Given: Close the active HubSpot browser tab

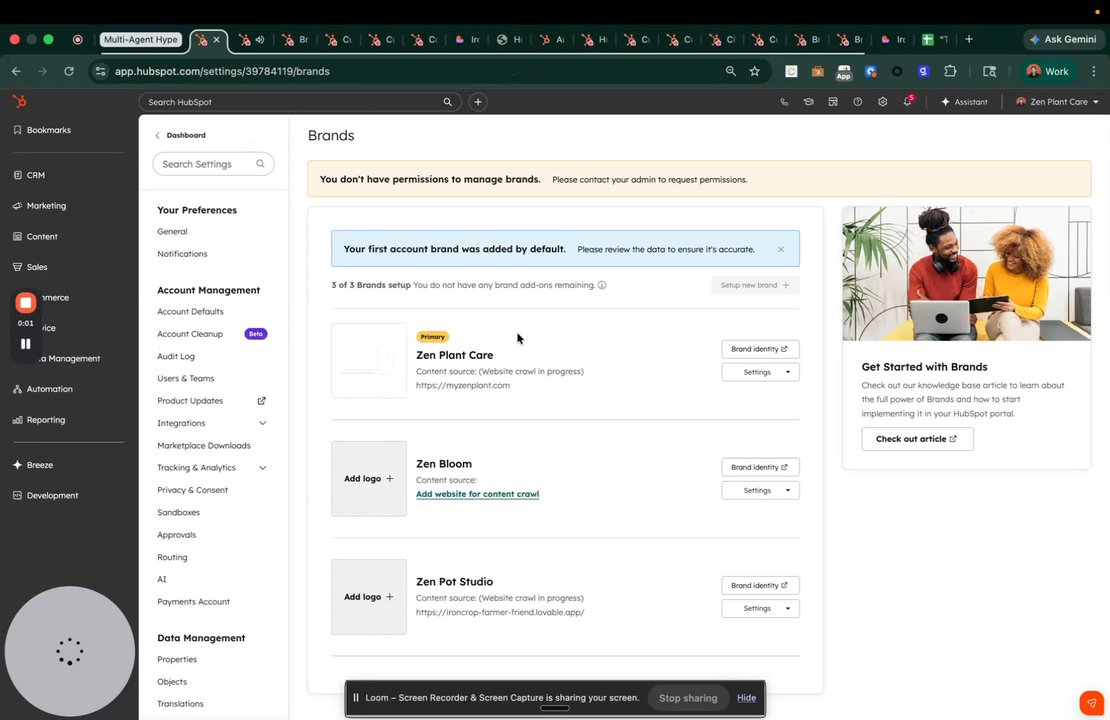Looking at the screenshot, I should [217, 40].
